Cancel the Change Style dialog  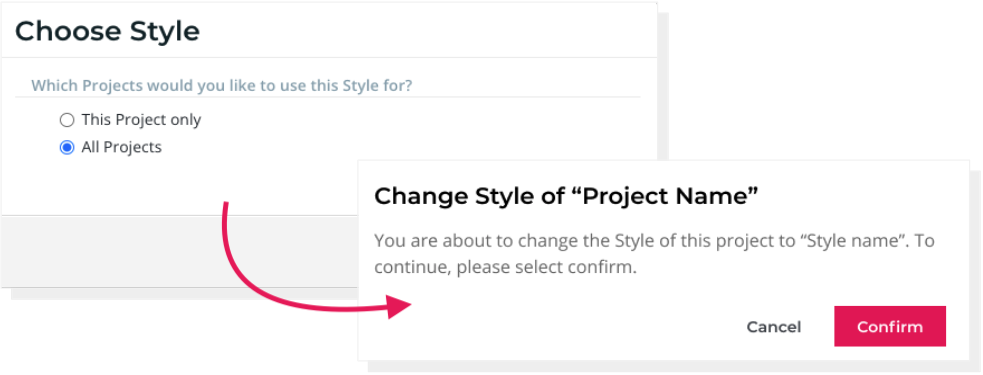774,327
